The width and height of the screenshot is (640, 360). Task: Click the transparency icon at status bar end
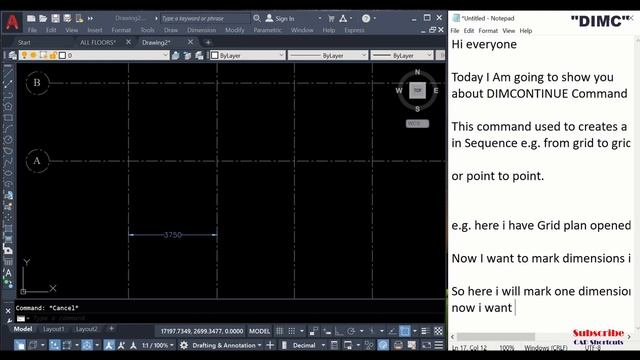[438, 331]
